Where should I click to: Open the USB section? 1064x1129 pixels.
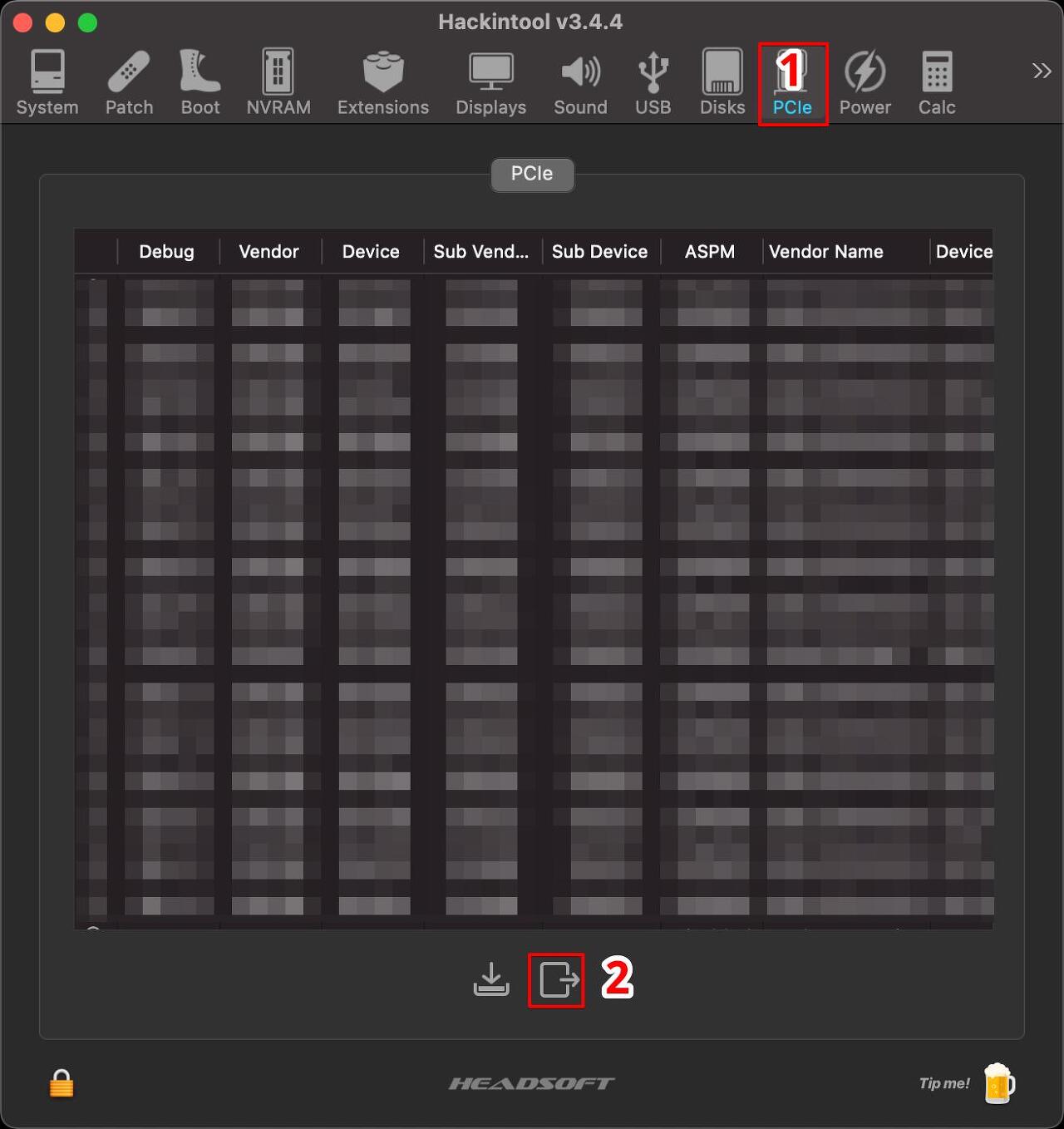[x=653, y=83]
